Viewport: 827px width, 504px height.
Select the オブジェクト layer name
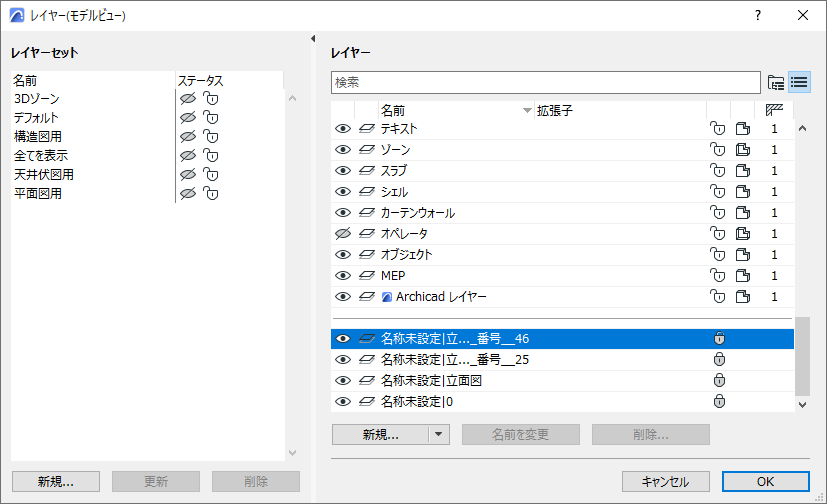point(407,255)
